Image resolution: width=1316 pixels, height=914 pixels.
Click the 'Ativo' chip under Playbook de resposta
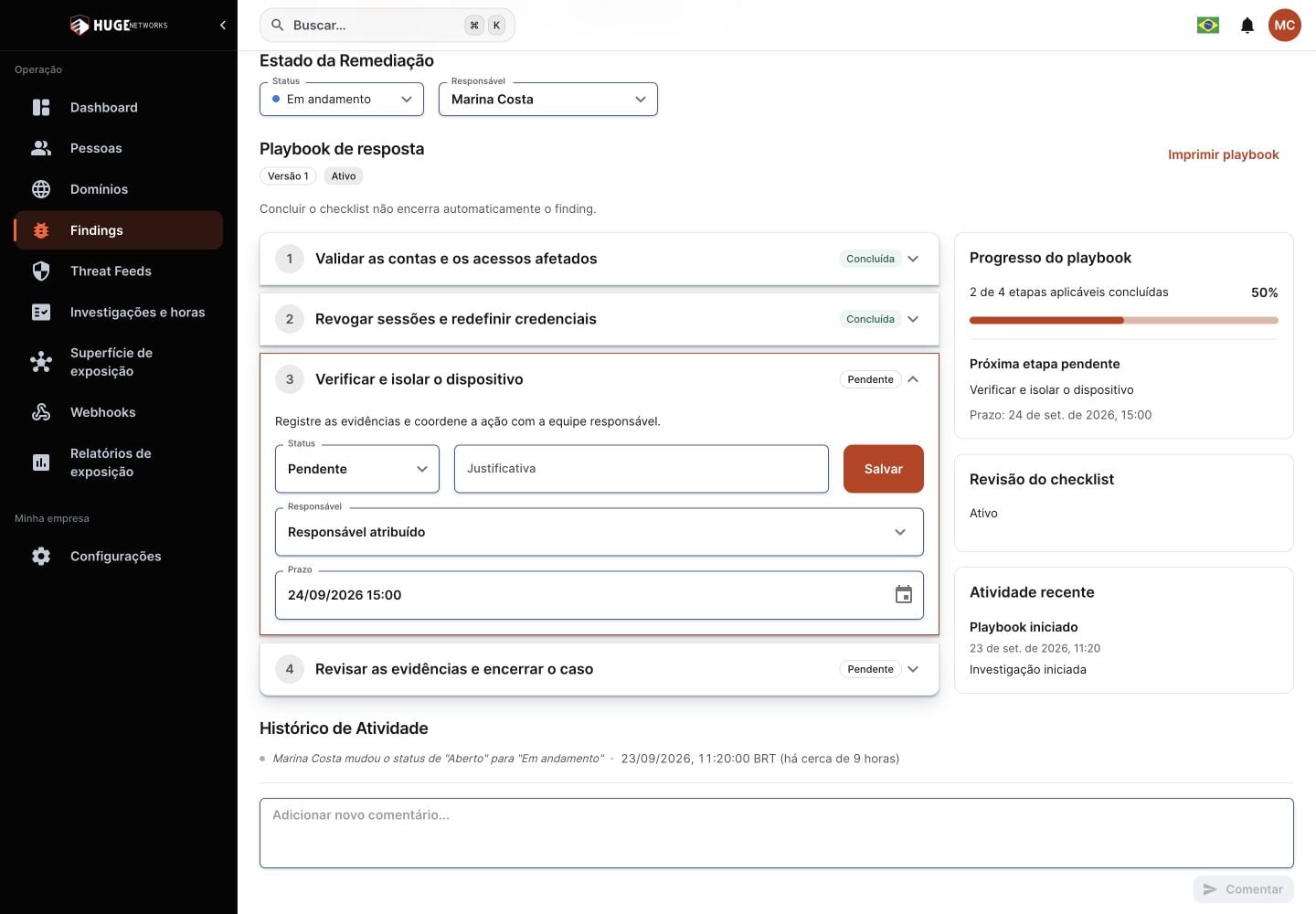coord(344,176)
